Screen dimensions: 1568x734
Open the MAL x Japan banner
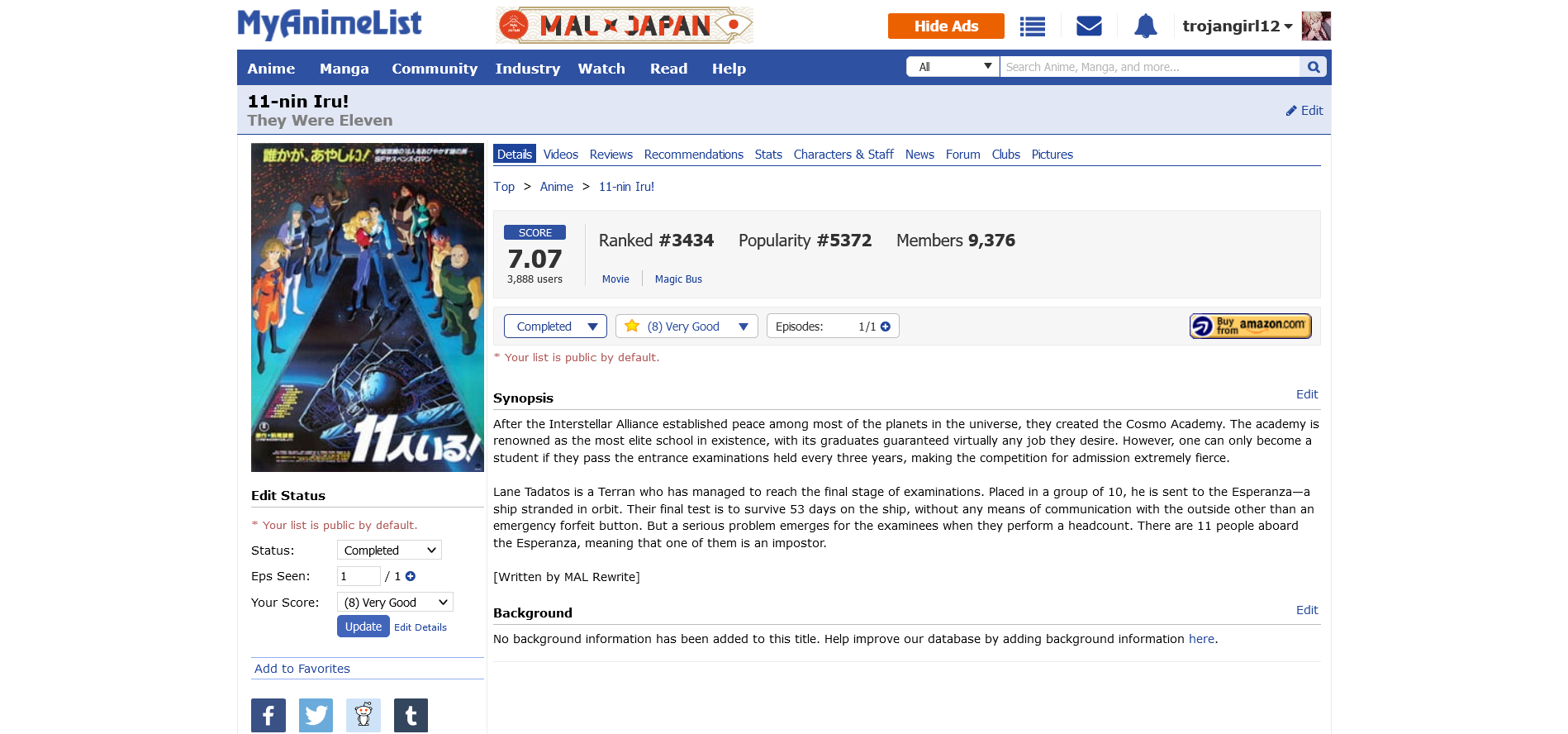point(625,26)
